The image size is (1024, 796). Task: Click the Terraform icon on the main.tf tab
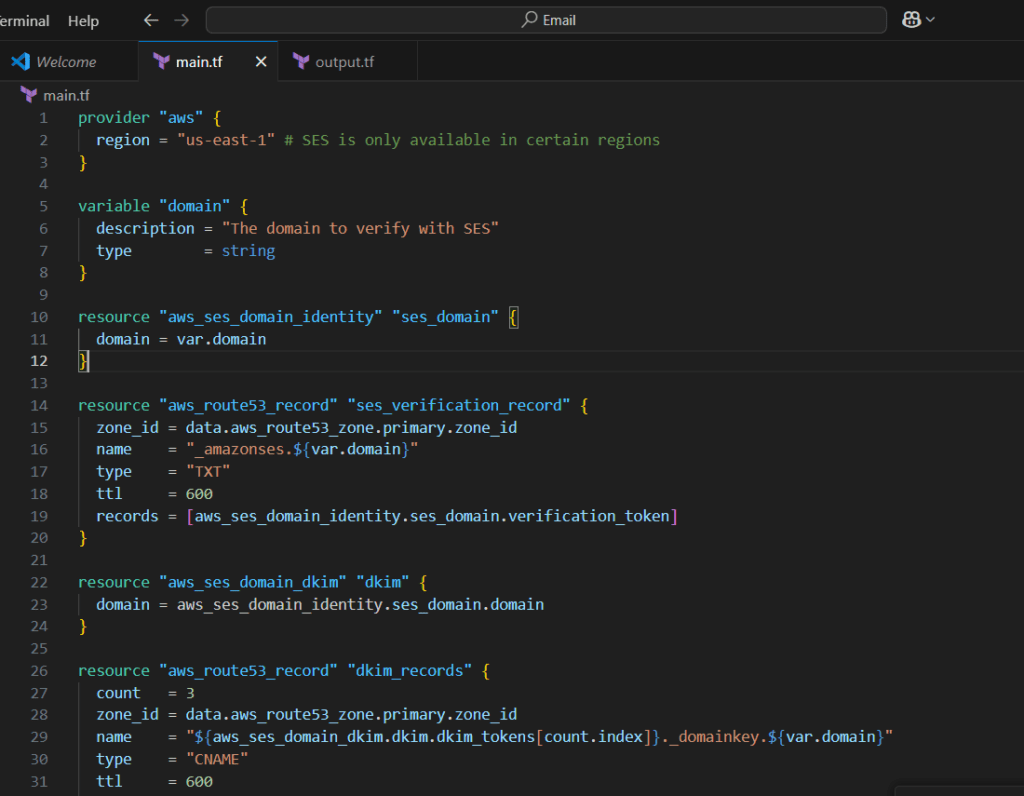click(x=160, y=61)
